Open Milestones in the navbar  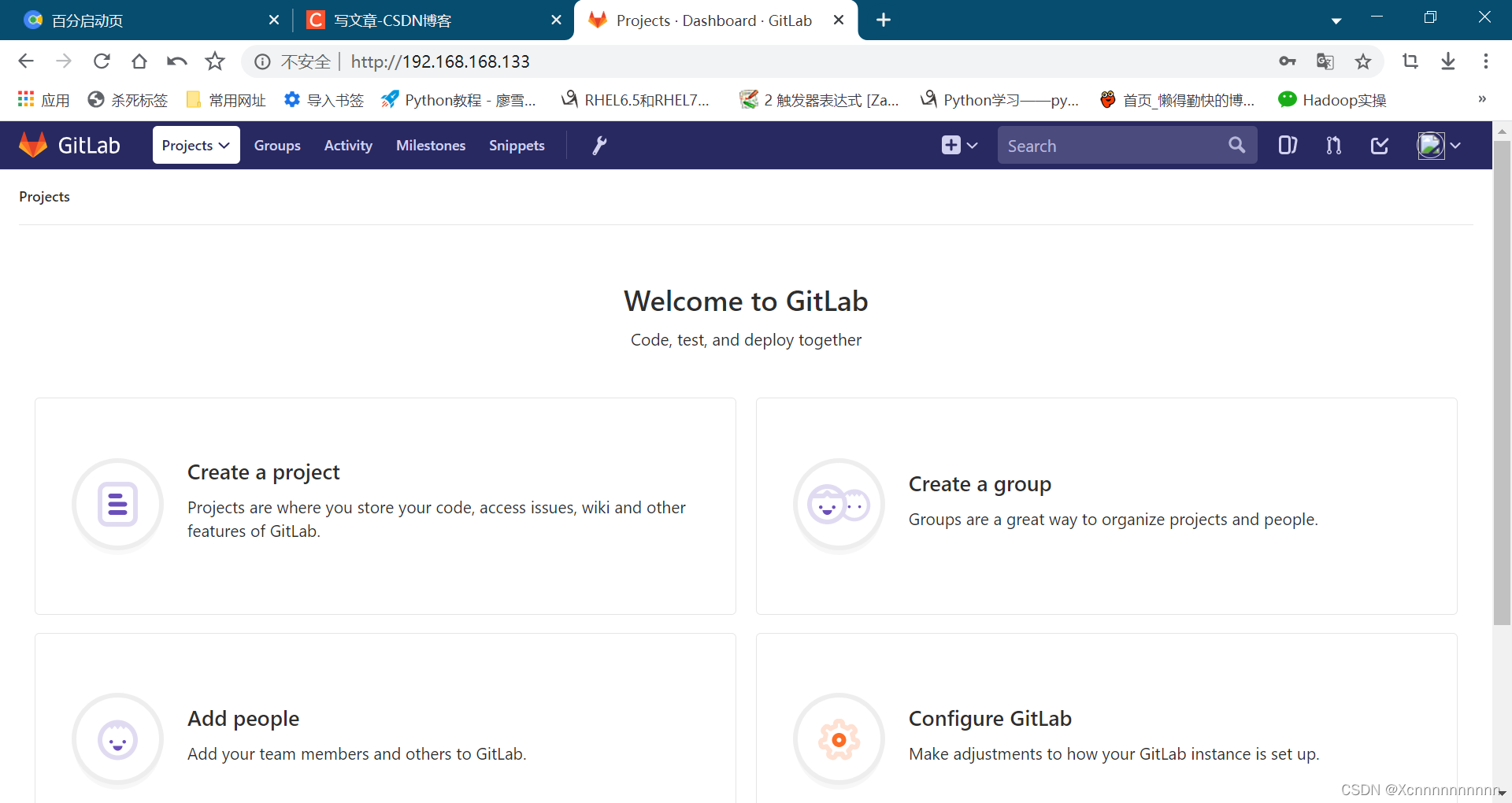431,145
